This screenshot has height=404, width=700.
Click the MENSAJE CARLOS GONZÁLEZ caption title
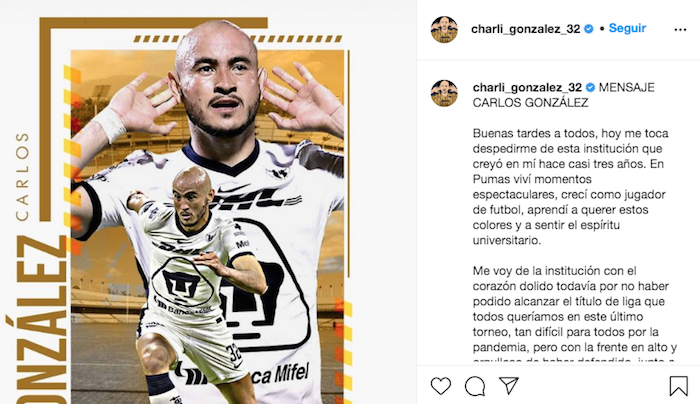click(563, 95)
